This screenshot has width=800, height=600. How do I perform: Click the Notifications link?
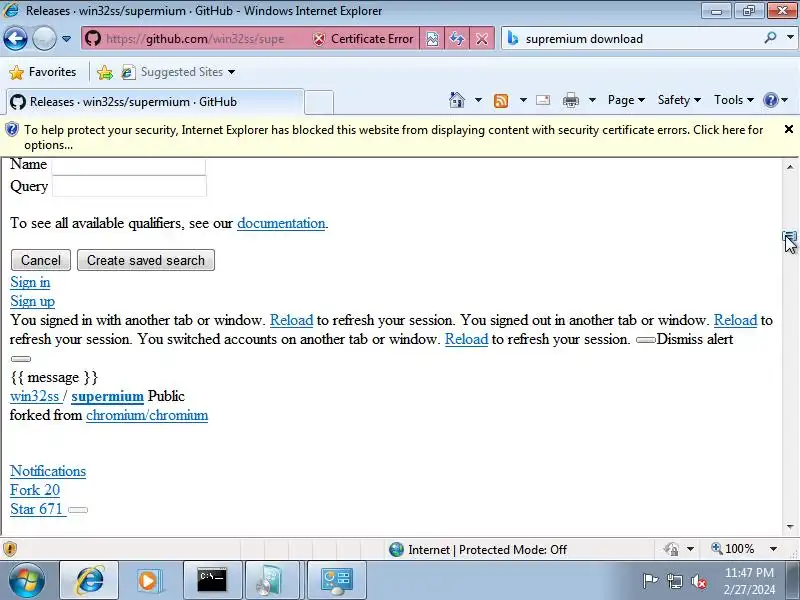(x=48, y=471)
